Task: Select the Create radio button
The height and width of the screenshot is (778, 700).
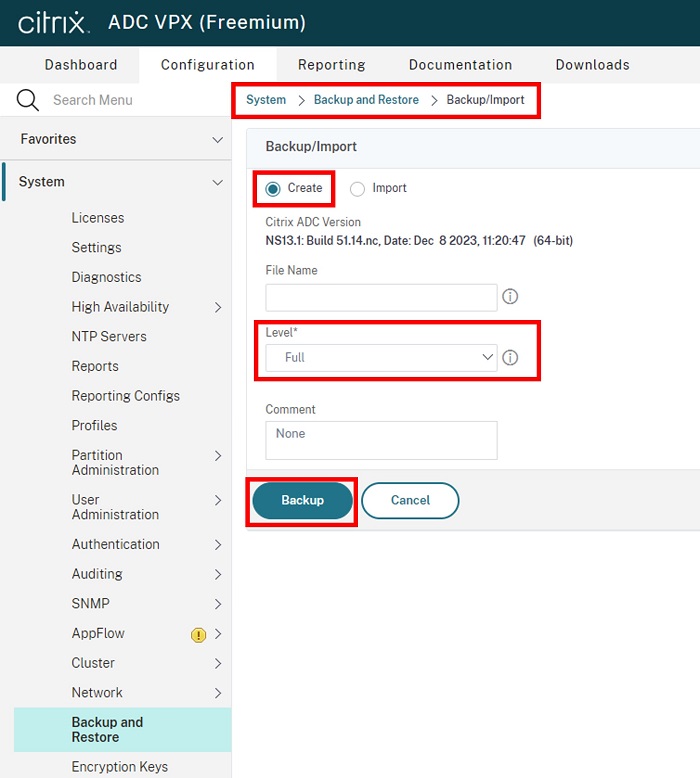Action: click(x=273, y=189)
